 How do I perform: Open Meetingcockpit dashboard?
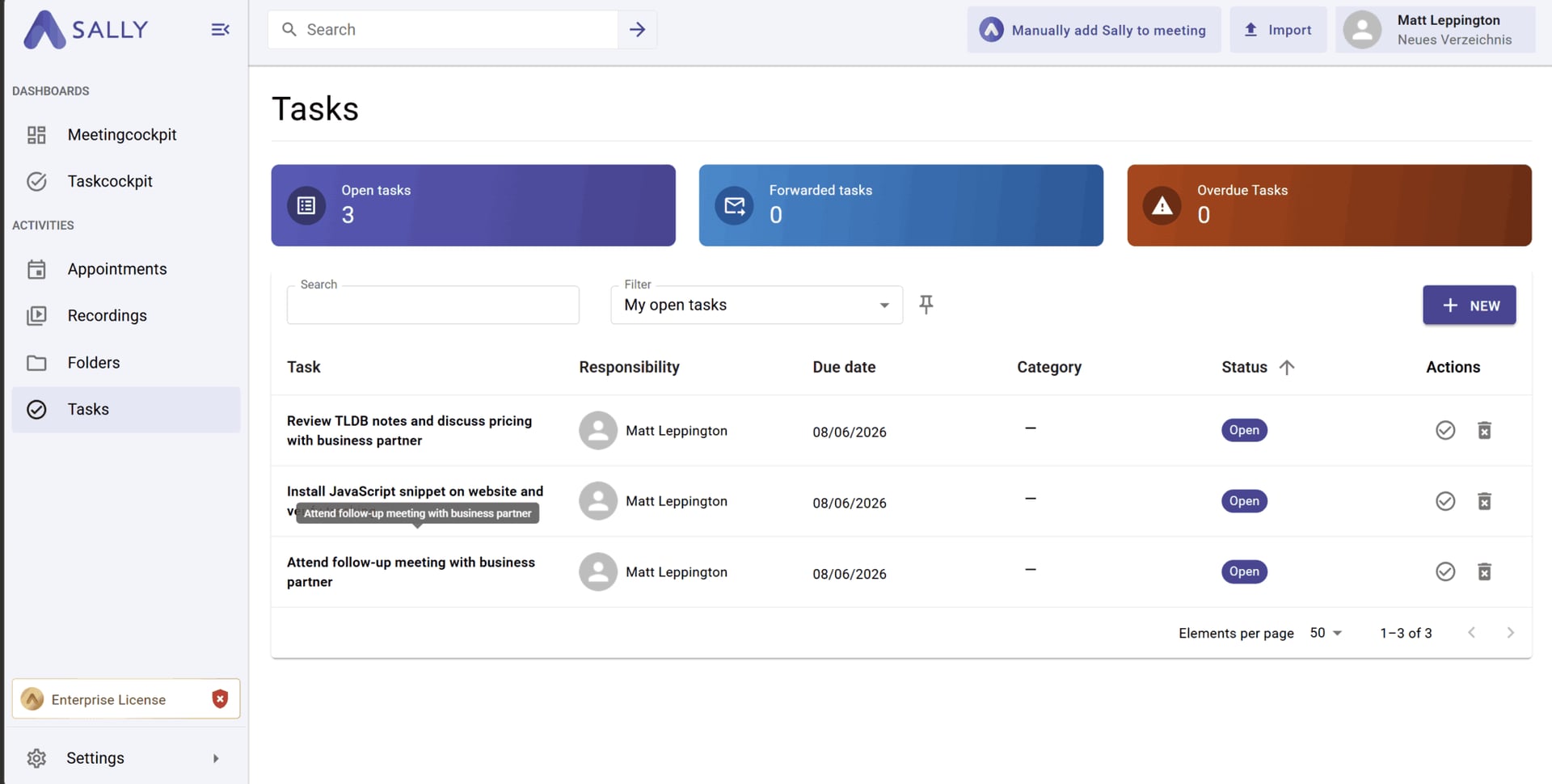(126, 135)
